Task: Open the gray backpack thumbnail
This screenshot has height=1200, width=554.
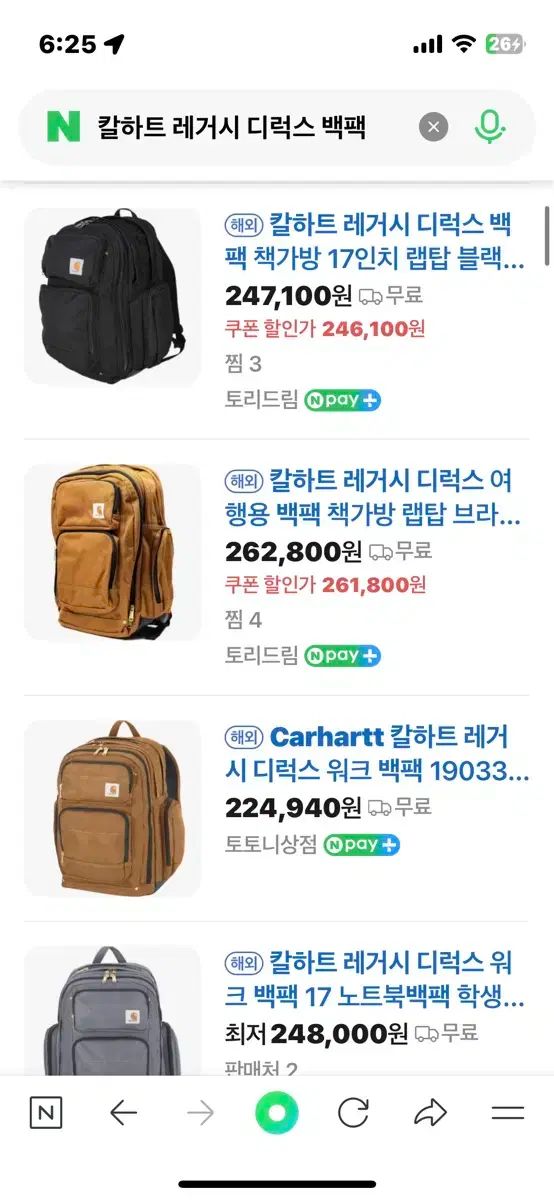Action: 112,1010
